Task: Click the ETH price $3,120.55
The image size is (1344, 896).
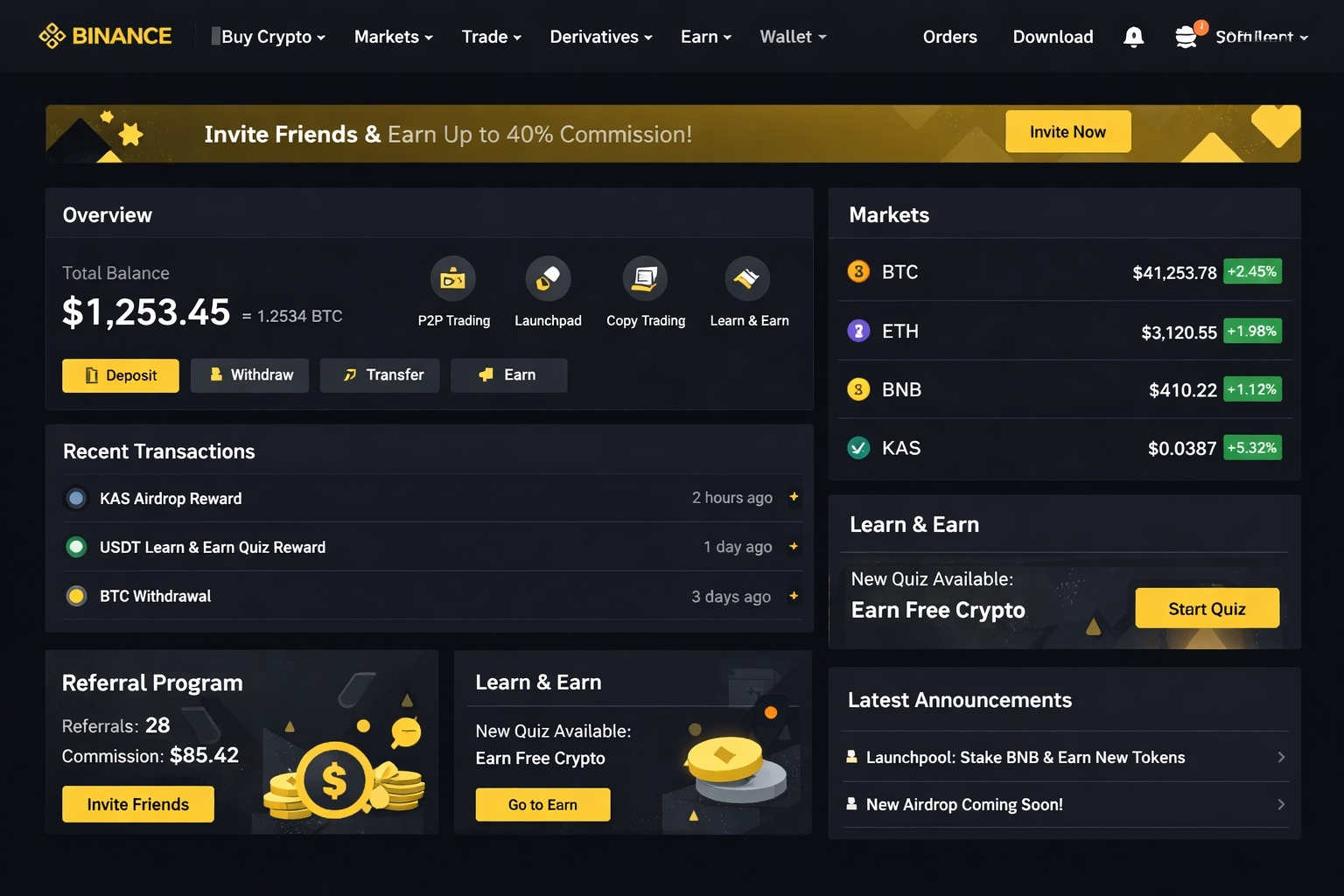Action: pyautogui.click(x=1179, y=332)
